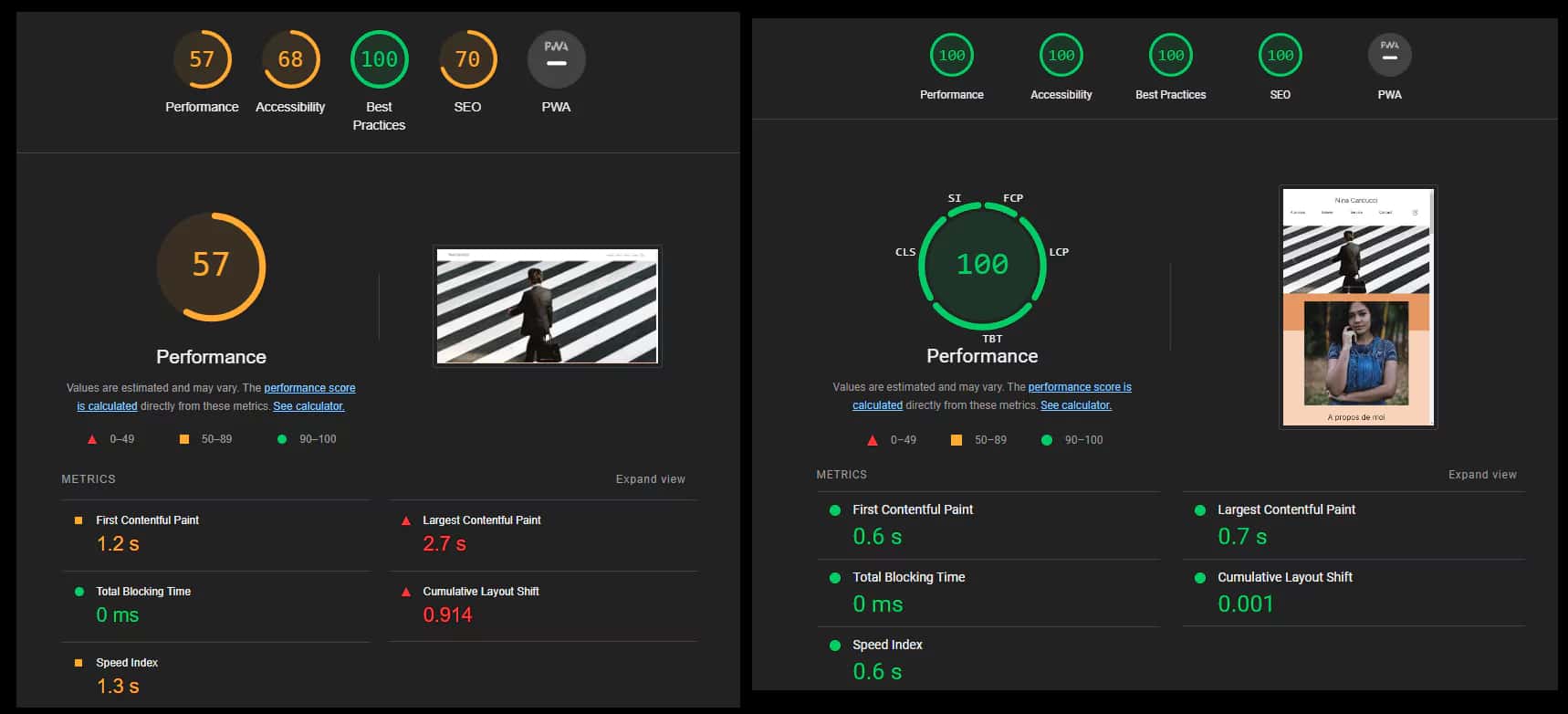The width and height of the screenshot is (1568, 714).
Task: Open the Accessibility 100 gauge in right report
Action: click(1061, 56)
